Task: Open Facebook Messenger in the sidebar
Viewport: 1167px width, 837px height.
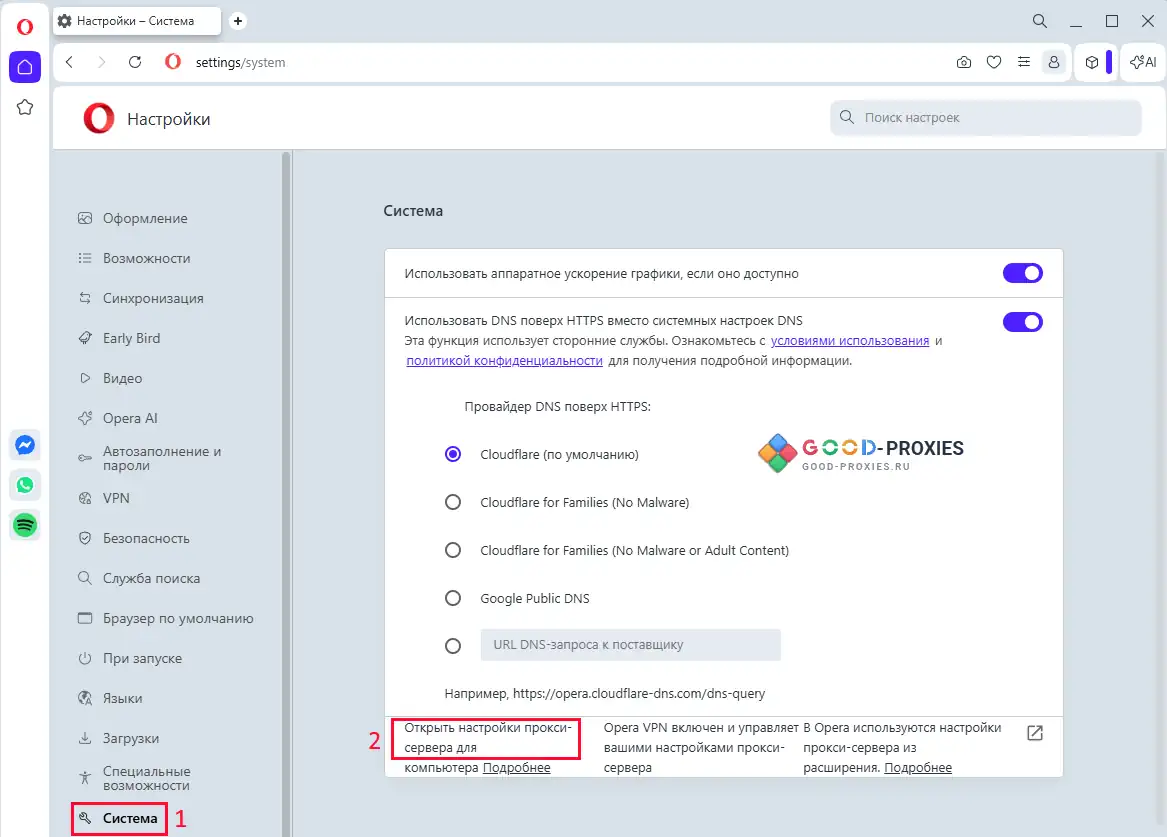Action: [25, 445]
